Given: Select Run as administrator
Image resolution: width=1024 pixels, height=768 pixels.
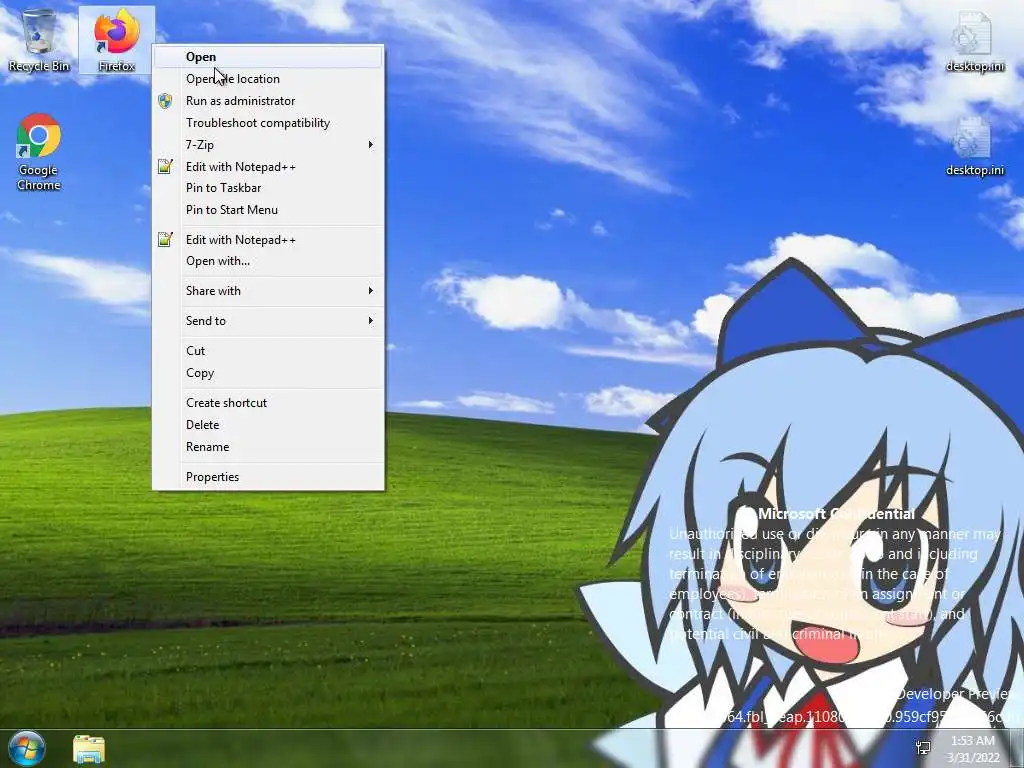Looking at the screenshot, I should (x=268, y=101).
